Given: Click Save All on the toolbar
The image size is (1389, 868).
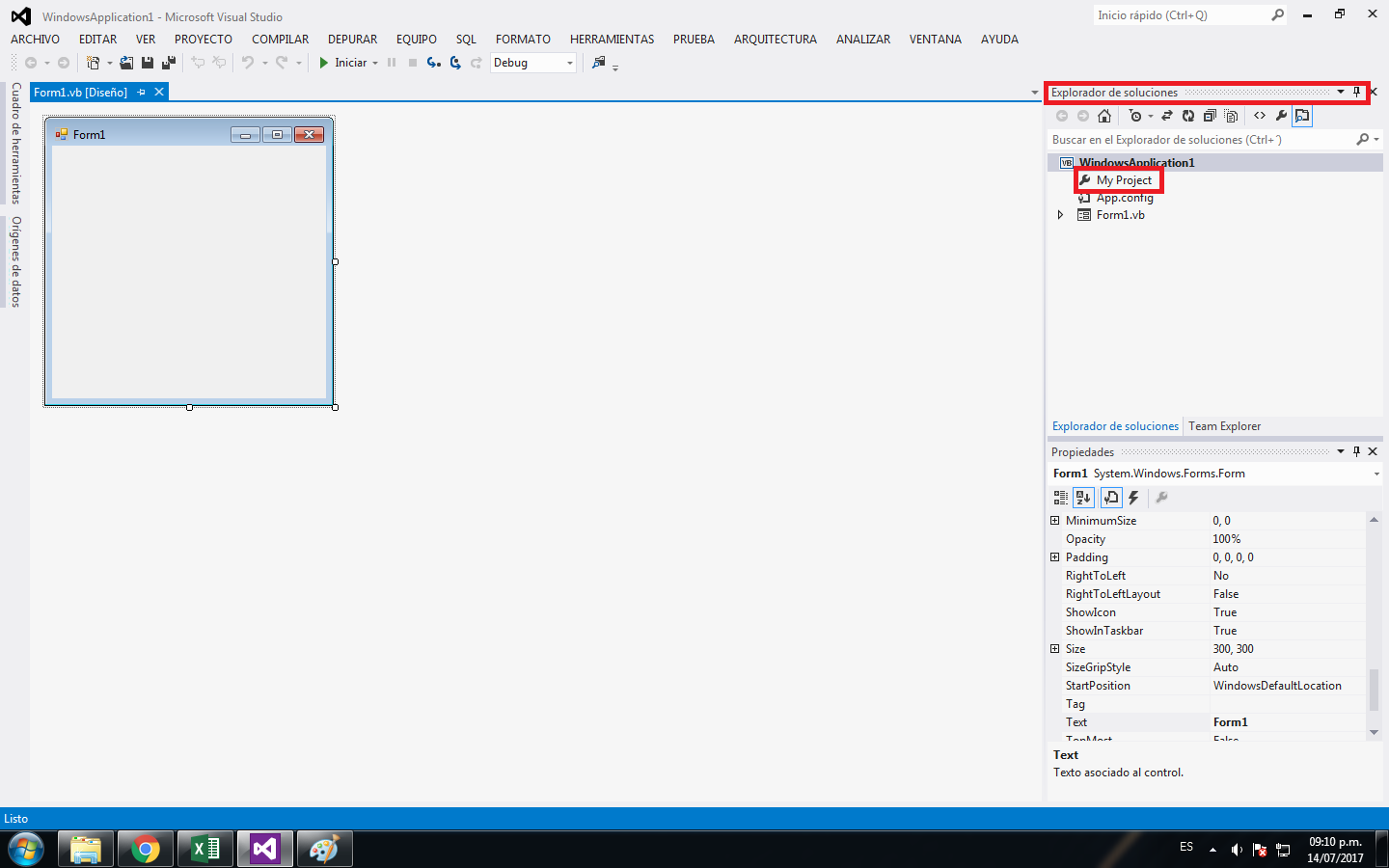Looking at the screenshot, I should 168,62.
